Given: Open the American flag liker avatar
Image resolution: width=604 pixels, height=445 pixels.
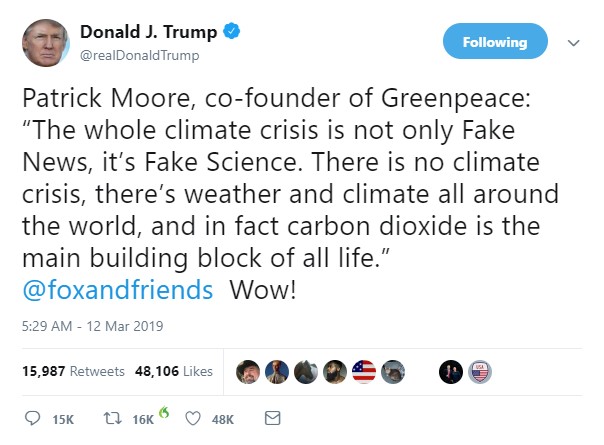Looking at the screenshot, I should [364, 371].
